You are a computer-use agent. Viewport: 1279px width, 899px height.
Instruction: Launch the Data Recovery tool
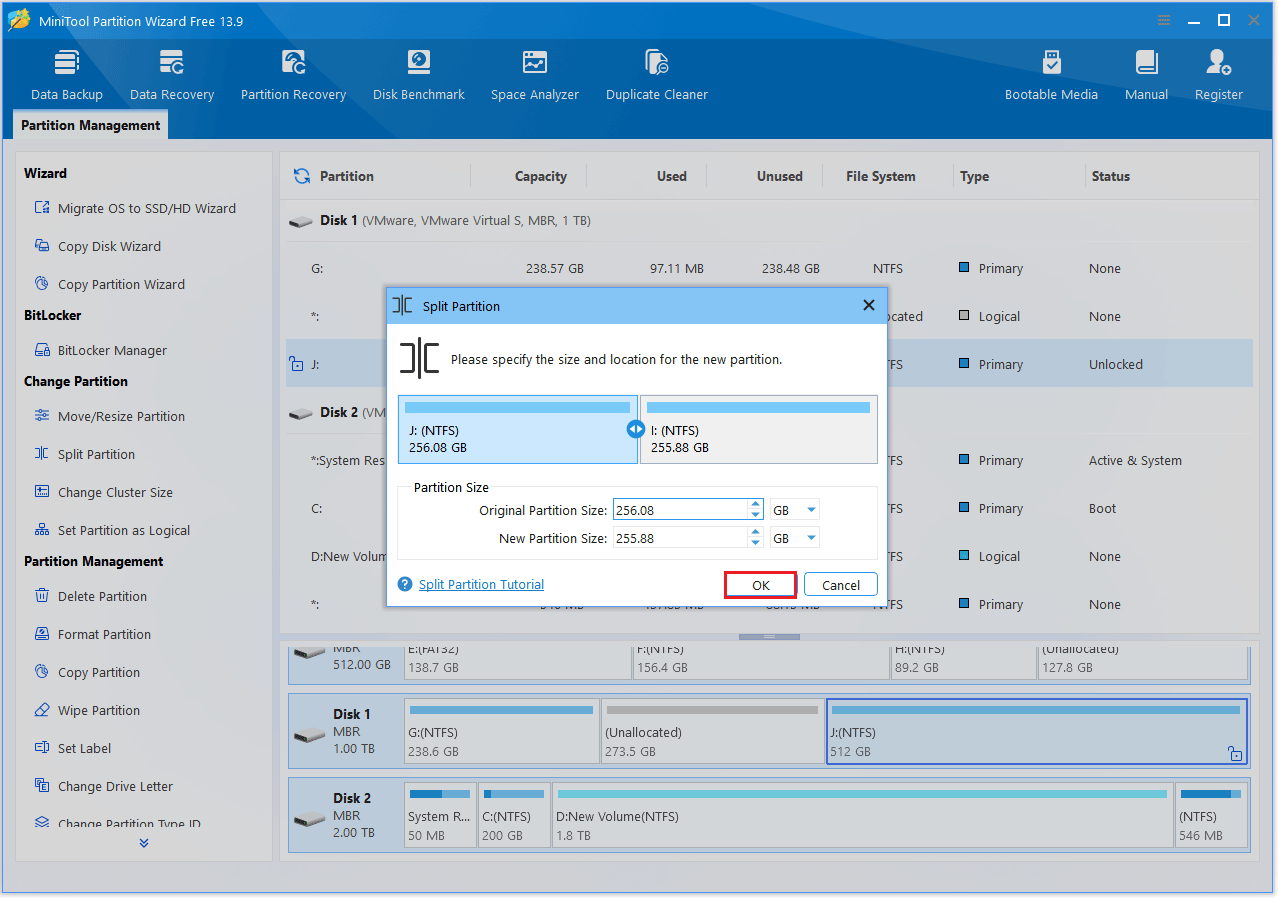pyautogui.click(x=172, y=76)
